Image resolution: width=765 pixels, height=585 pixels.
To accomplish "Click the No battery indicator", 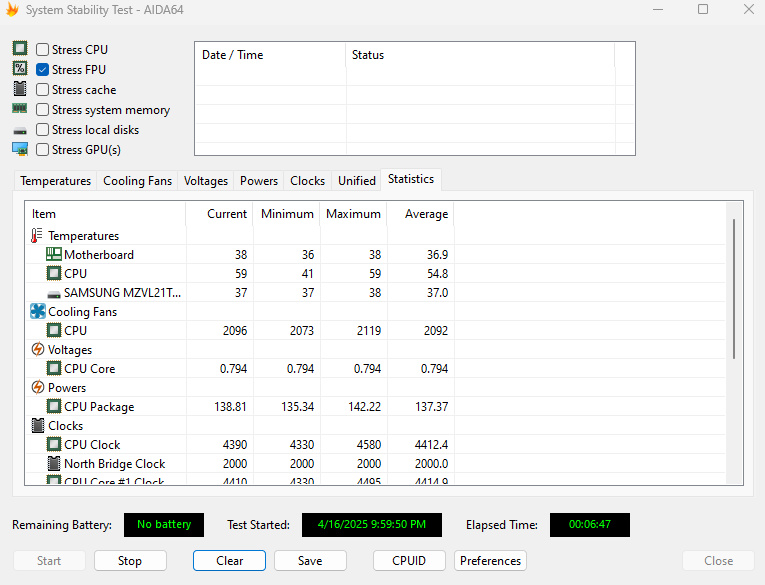I will pyautogui.click(x=164, y=524).
